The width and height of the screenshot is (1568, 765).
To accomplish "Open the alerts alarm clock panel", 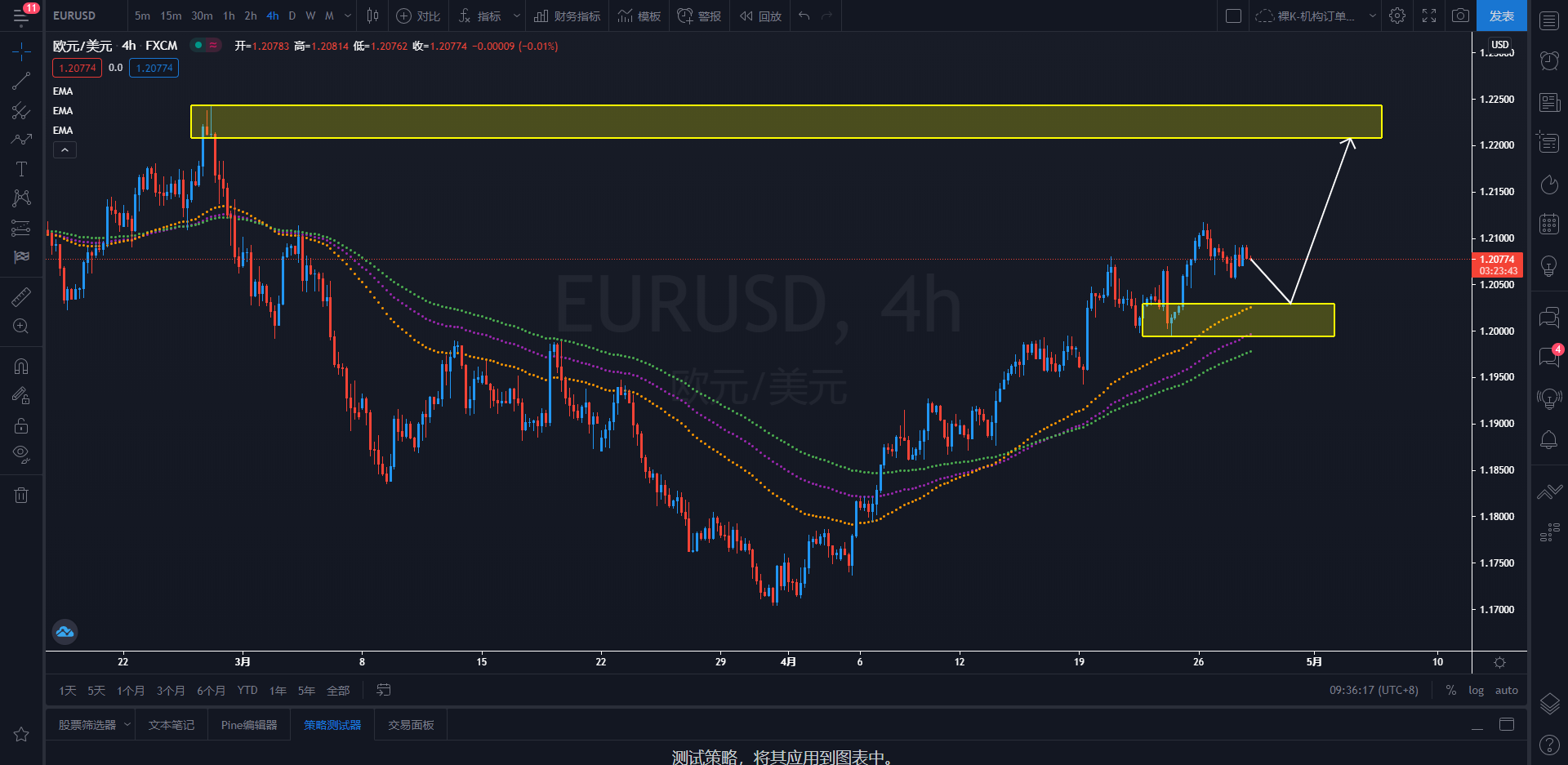I will 1549,60.
